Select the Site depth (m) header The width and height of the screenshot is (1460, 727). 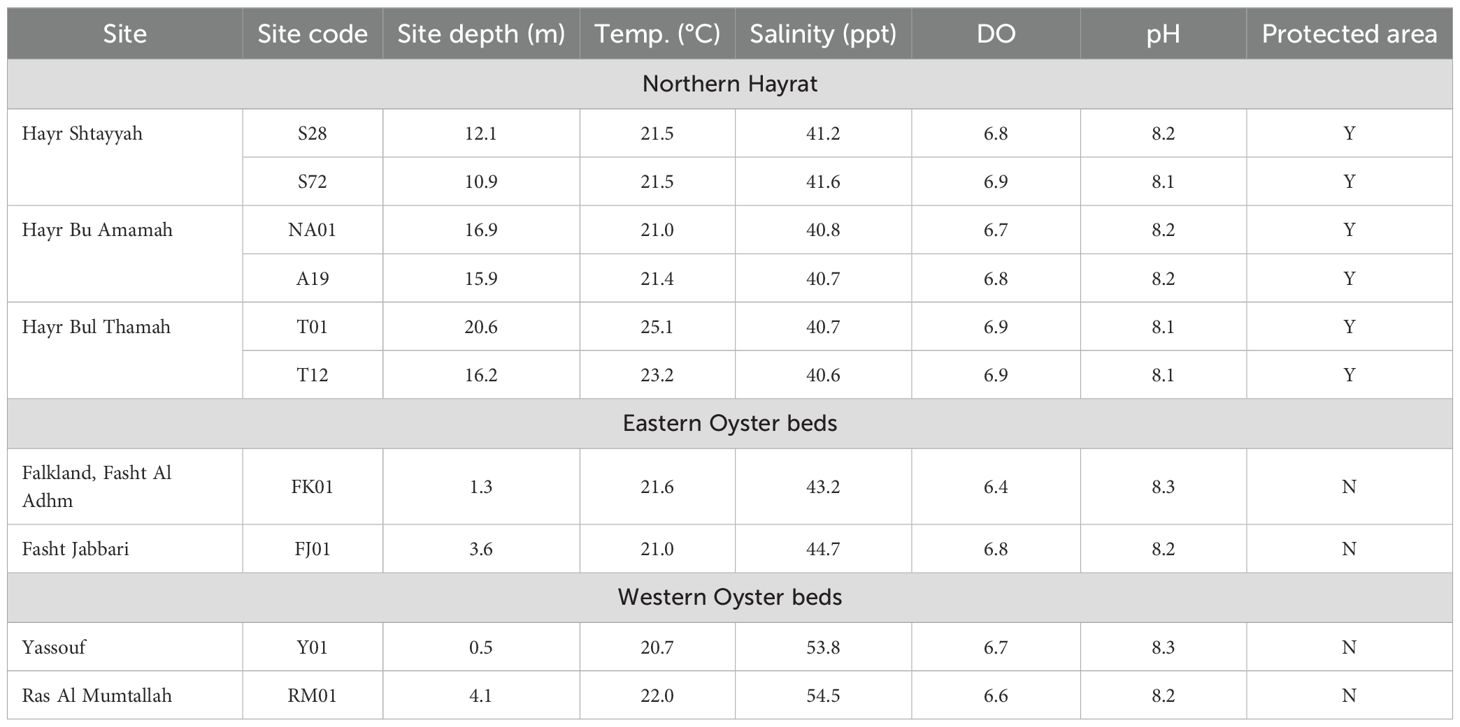tap(481, 34)
